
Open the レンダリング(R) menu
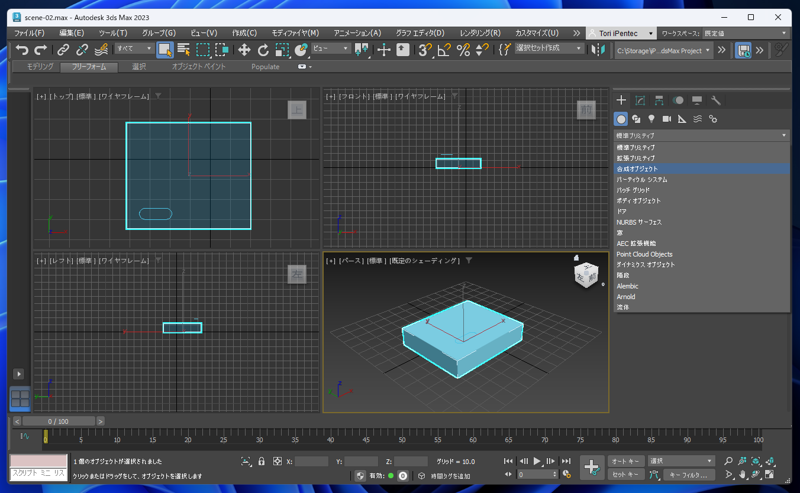[x=480, y=33]
